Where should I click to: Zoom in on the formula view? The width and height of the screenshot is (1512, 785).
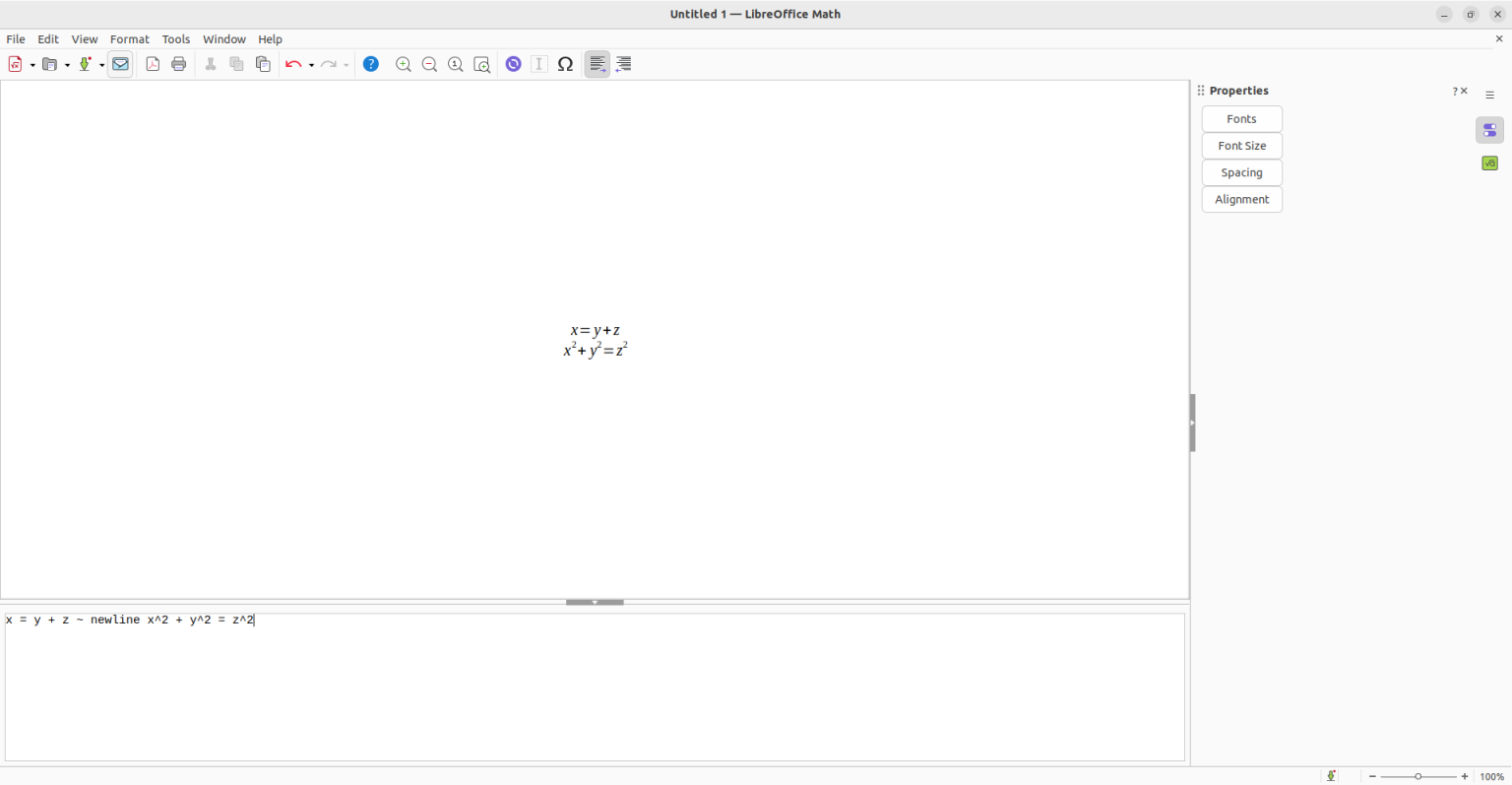coord(404,64)
